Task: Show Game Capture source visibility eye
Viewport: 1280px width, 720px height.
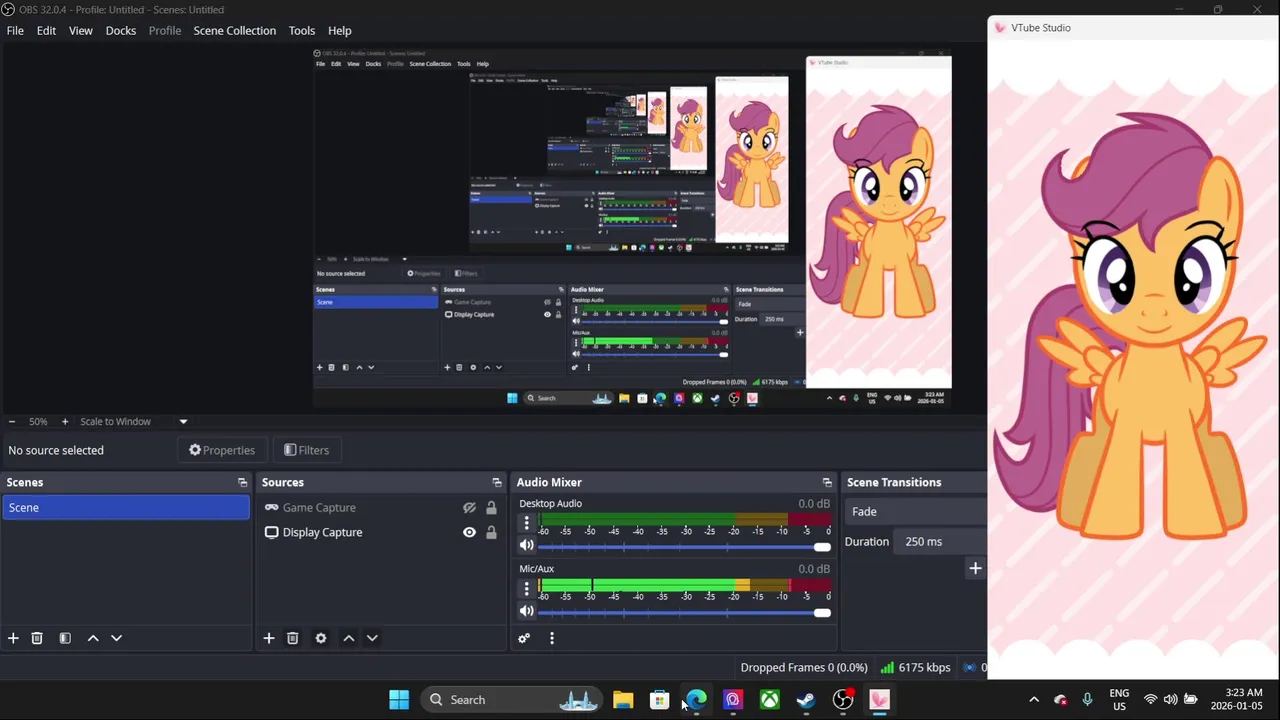Action: coord(469,508)
